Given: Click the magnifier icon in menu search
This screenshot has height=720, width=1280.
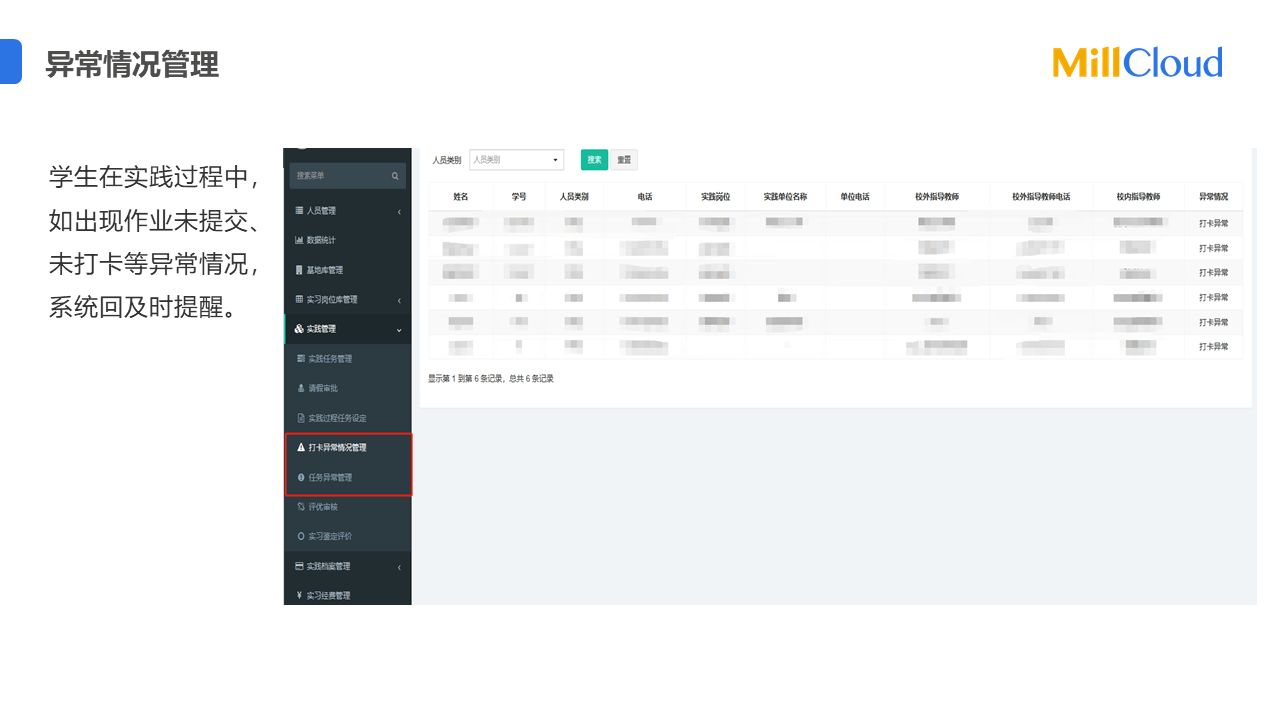Looking at the screenshot, I should (395, 176).
